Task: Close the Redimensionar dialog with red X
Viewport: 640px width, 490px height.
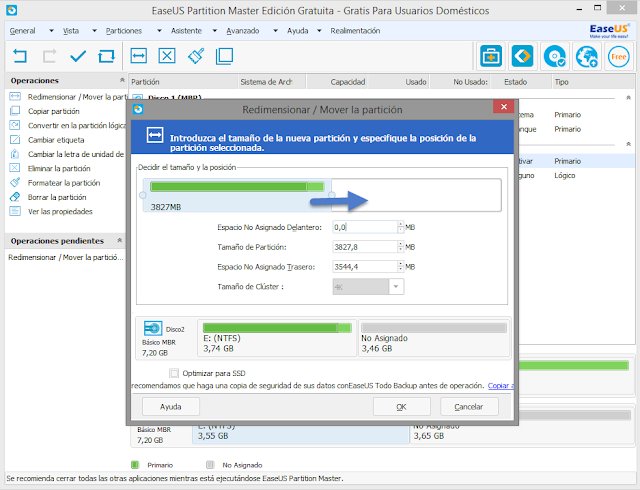Action: click(x=504, y=107)
